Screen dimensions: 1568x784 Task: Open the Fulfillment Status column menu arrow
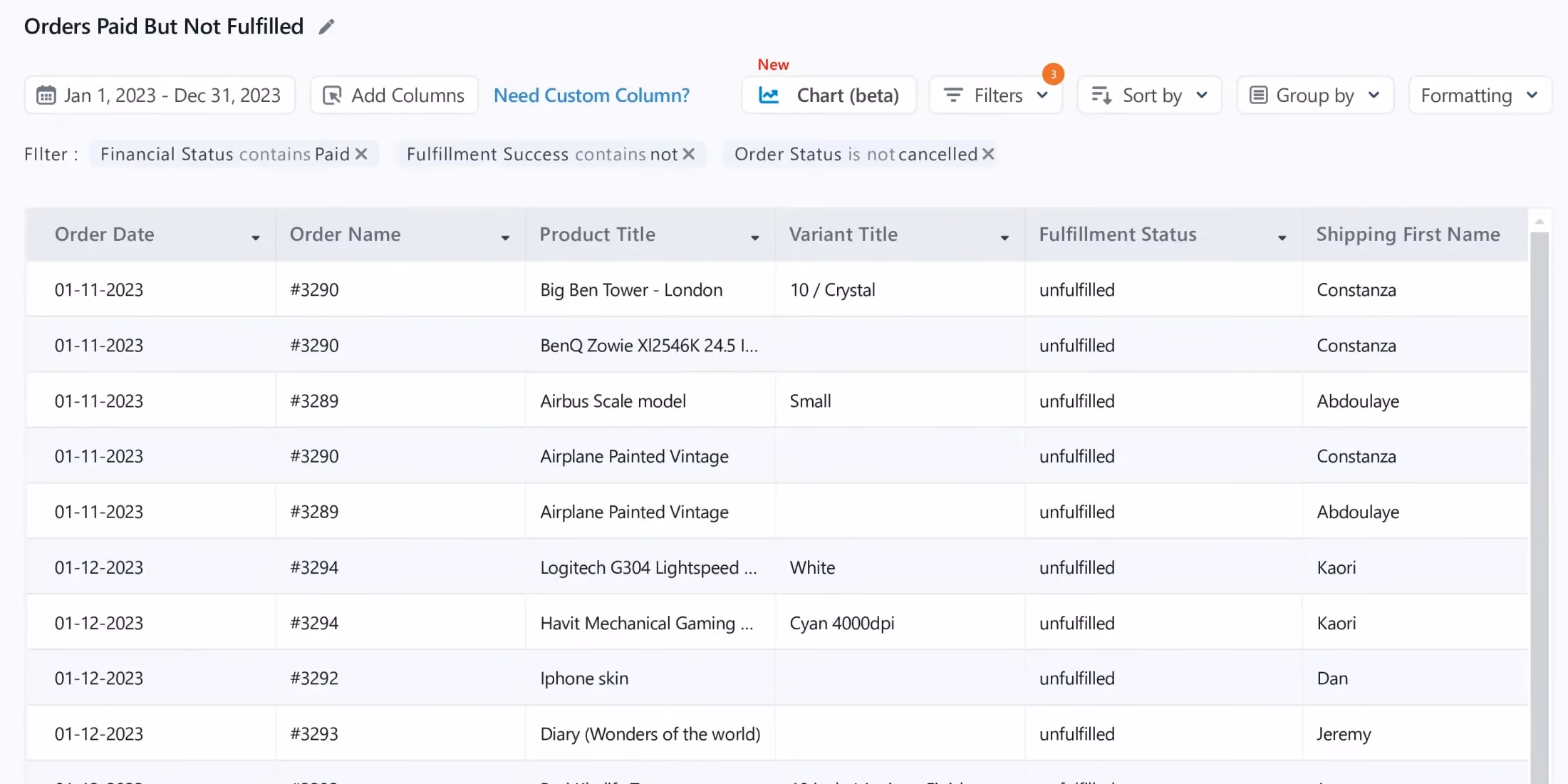(1282, 238)
